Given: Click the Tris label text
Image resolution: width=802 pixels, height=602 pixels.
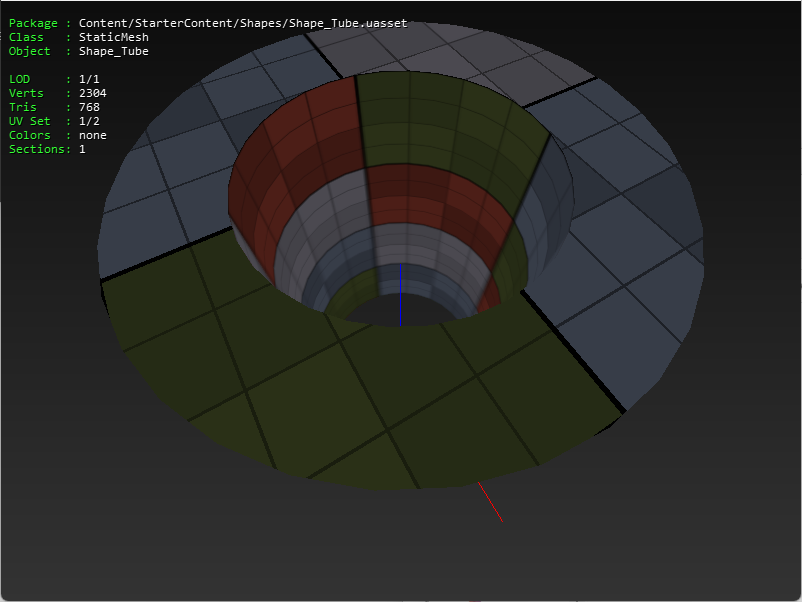Looking at the screenshot, I should [x=23, y=107].
